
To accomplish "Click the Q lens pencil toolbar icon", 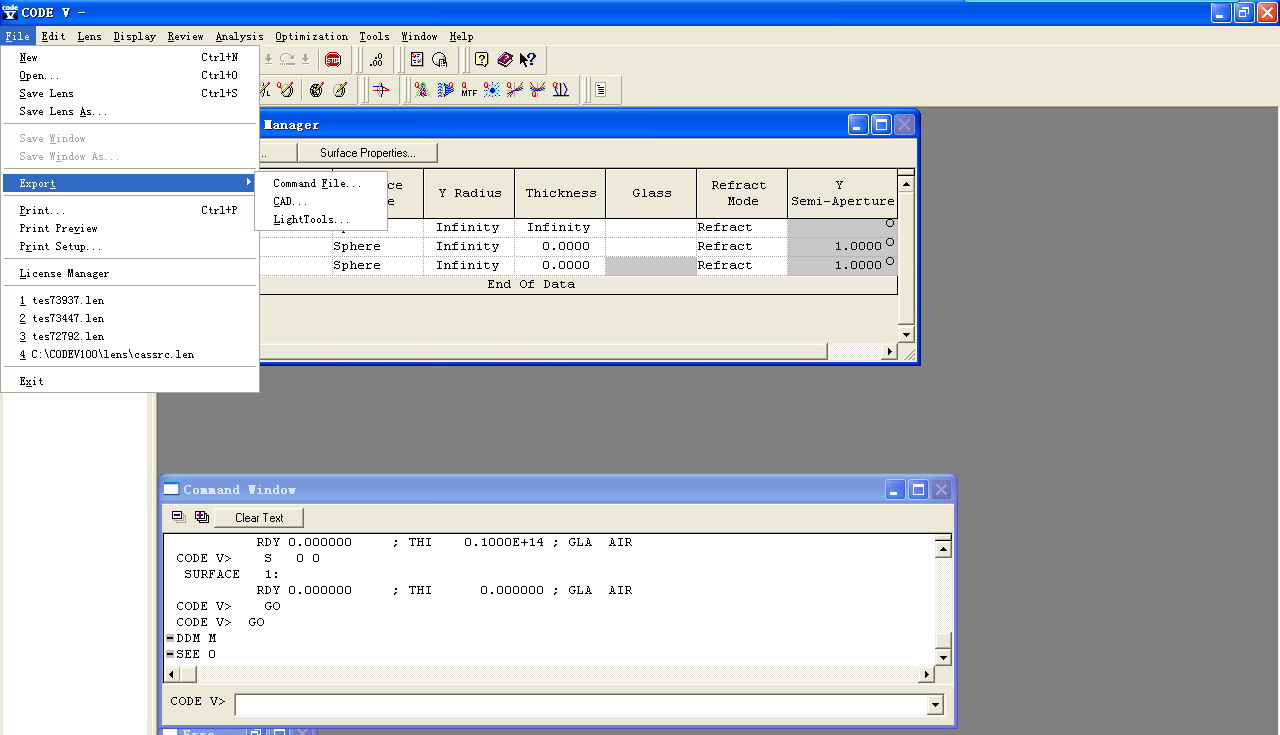I will click(285, 90).
